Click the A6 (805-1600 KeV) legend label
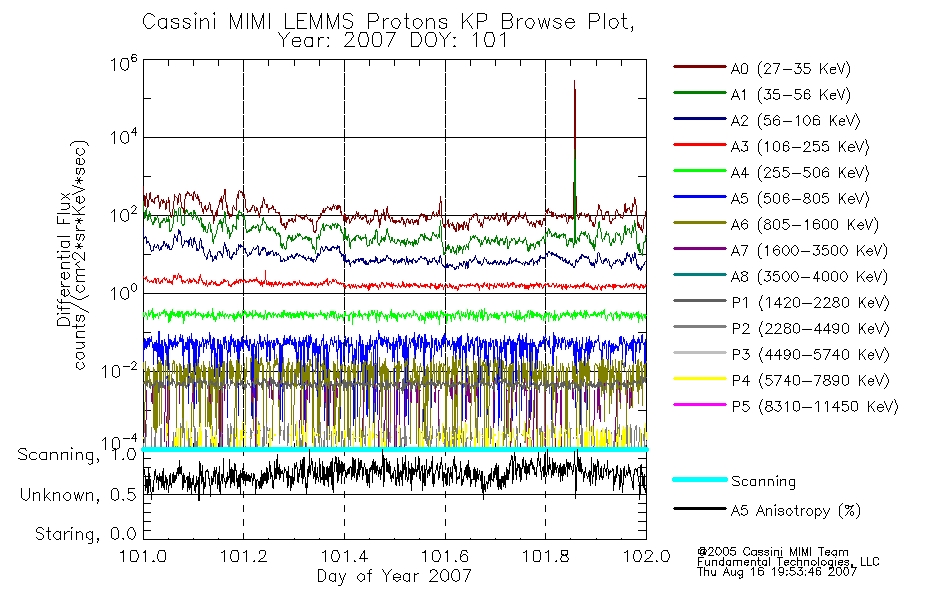 [804, 225]
